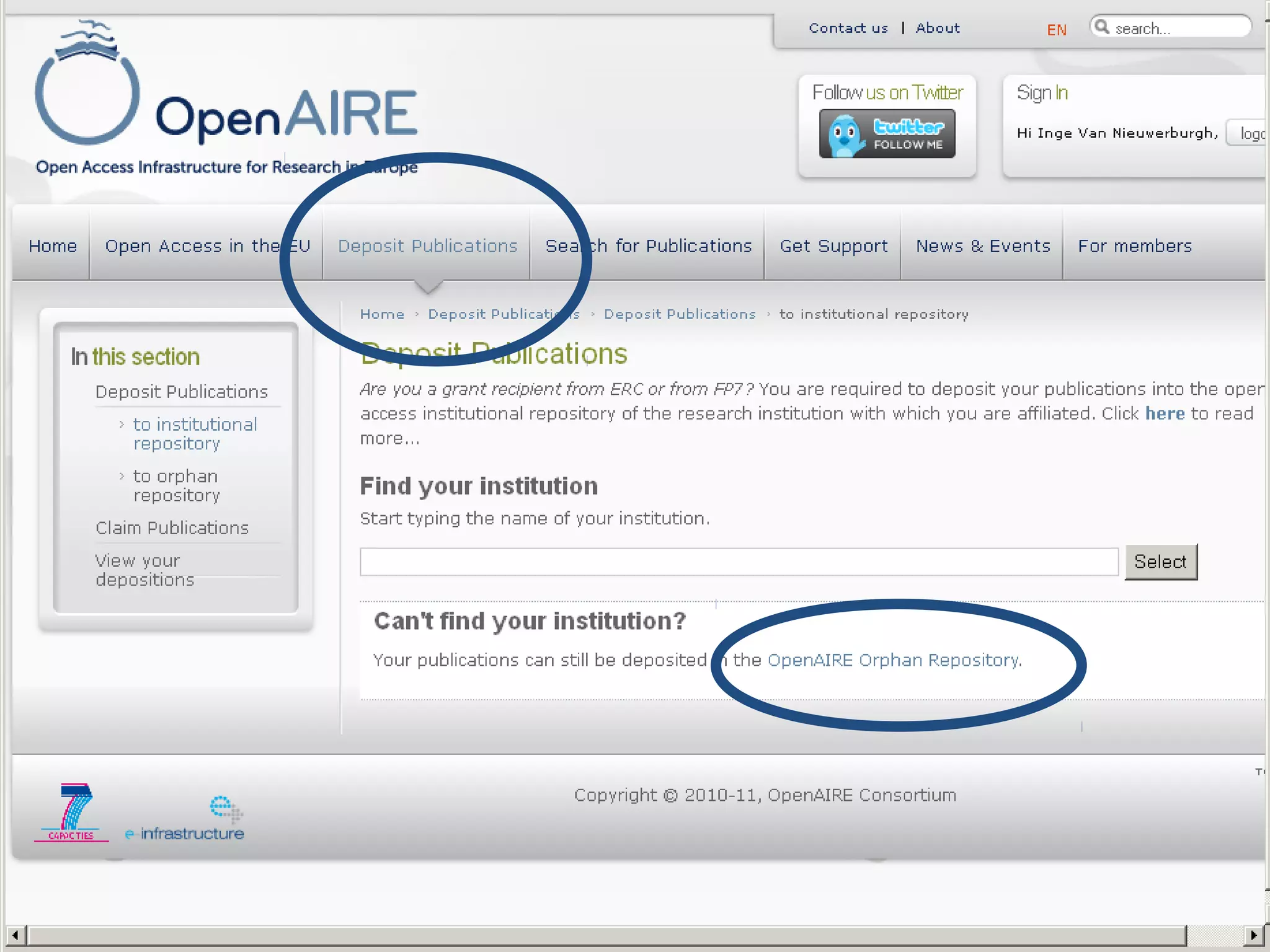Open the OpenAIRE Orphan Repository link
The height and width of the screenshot is (952, 1270).
pyautogui.click(x=893, y=660)
